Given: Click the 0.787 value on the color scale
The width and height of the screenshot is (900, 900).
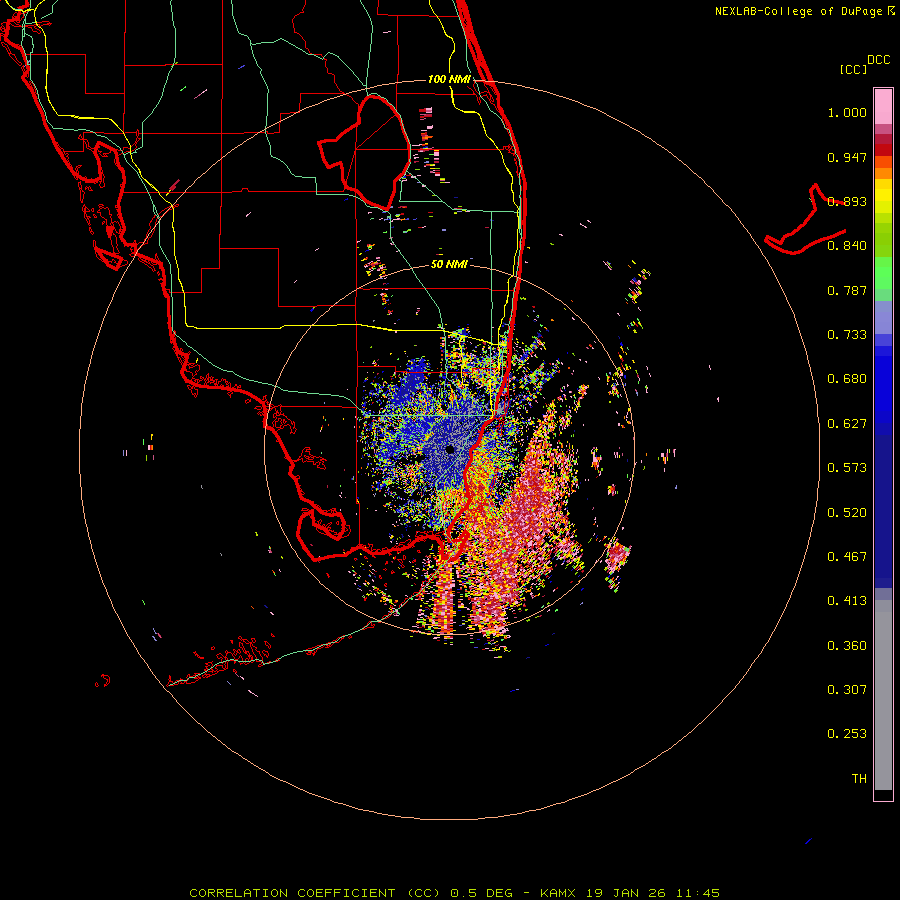Looking at the screenshot, I should tap(847, 290).
